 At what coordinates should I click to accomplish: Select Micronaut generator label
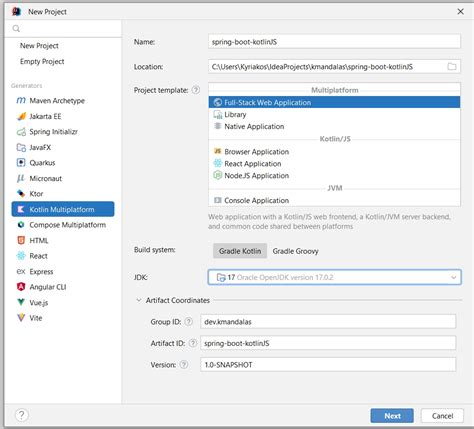(46, 178)
